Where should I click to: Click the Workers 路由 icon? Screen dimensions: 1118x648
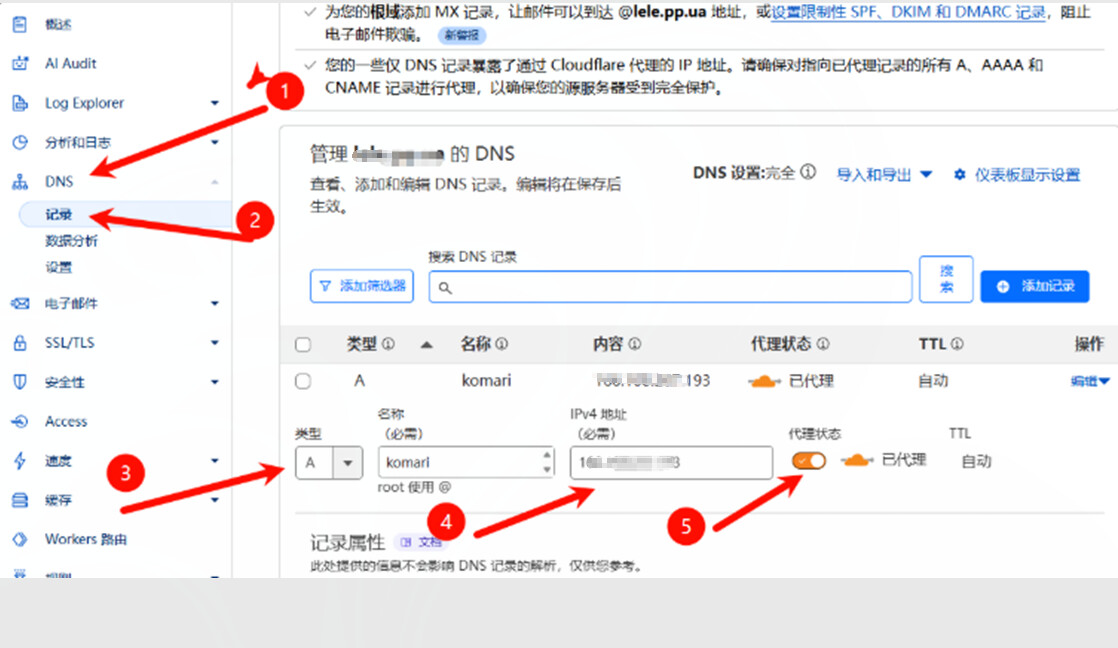click(19, 539)
